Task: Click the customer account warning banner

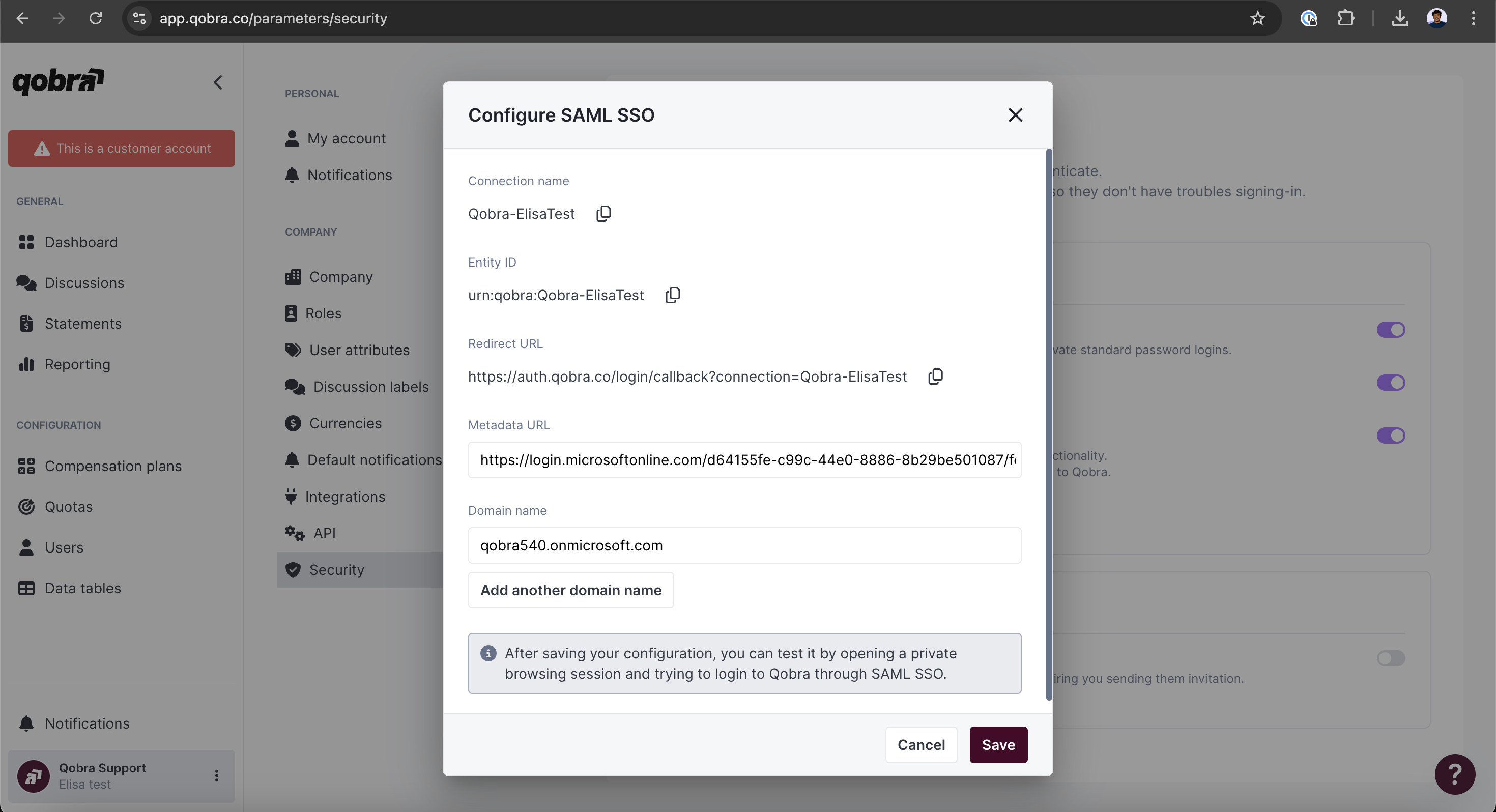Action: click(122, 149)
